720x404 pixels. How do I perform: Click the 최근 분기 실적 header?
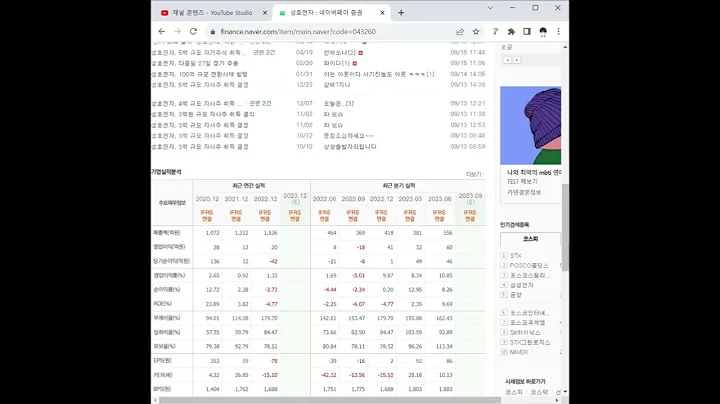point(399,186)
